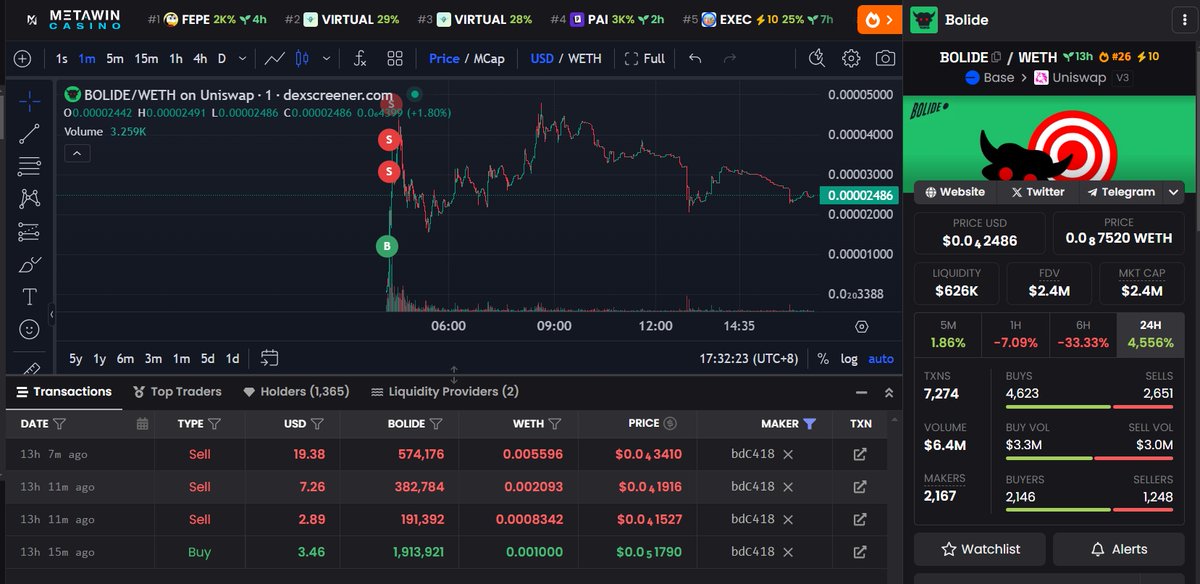Open the WETH column filter
The width and height of the screenshot is (1200, 584).
coord(555,424)
